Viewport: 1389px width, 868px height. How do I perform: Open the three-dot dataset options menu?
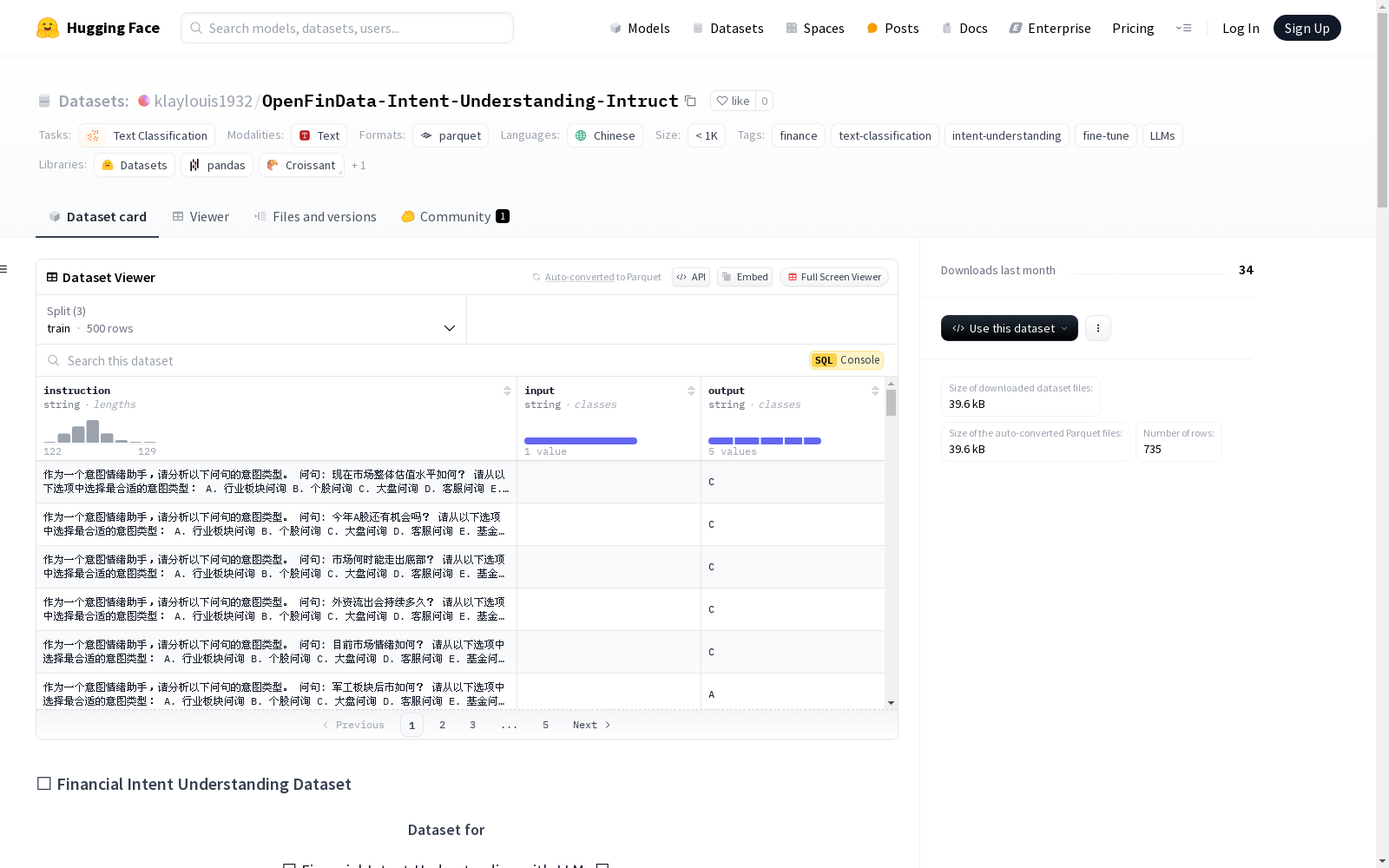pos(1098,328)
